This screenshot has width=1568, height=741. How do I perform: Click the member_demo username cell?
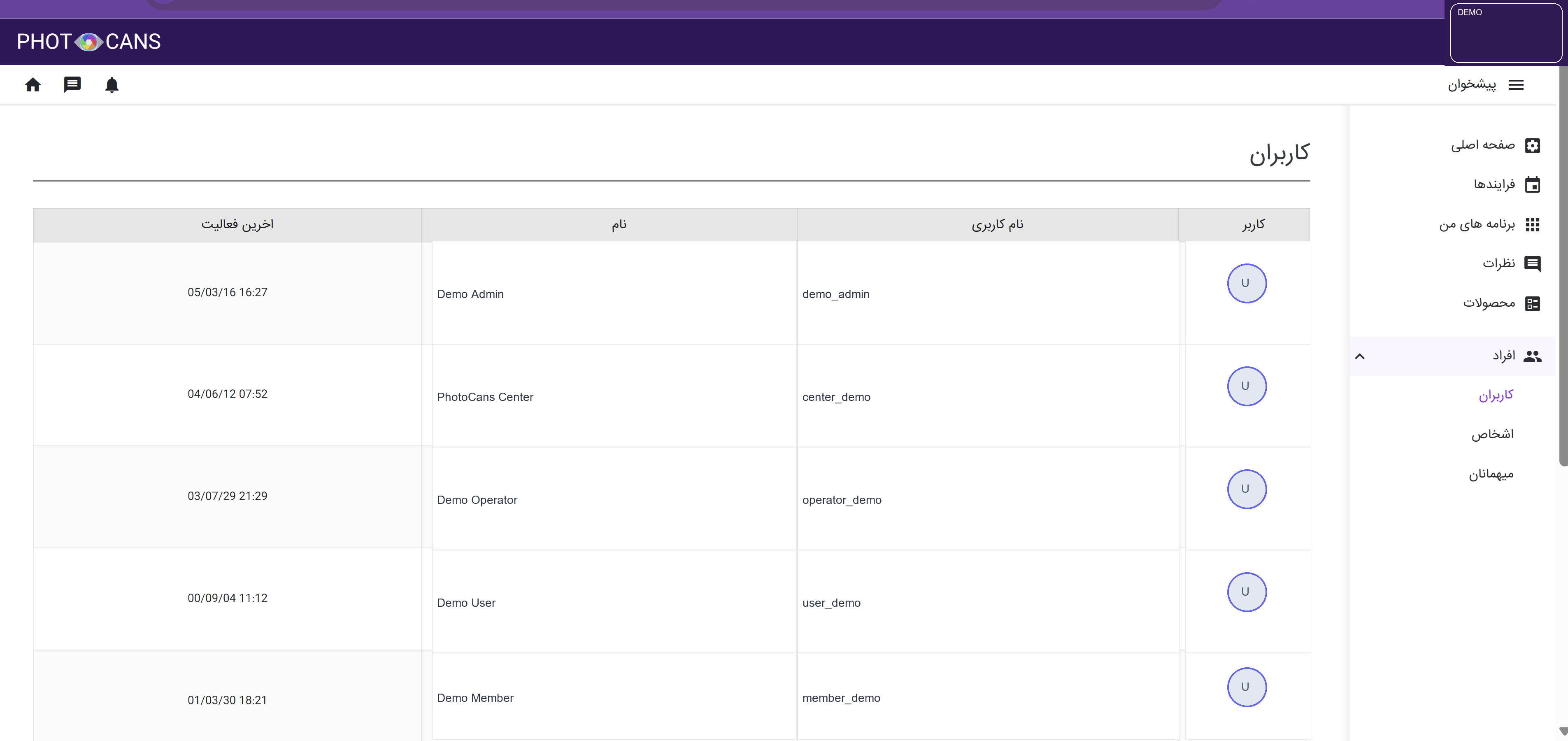click(988, 697)
